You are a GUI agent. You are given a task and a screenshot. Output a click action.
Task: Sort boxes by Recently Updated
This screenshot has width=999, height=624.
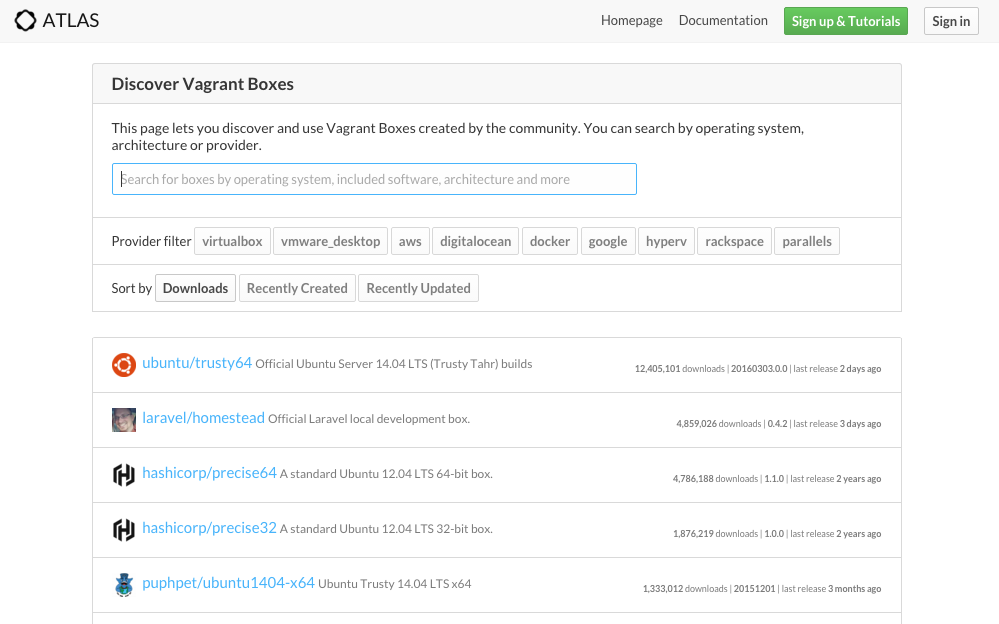pyautogui.click(x=419, y=288)
